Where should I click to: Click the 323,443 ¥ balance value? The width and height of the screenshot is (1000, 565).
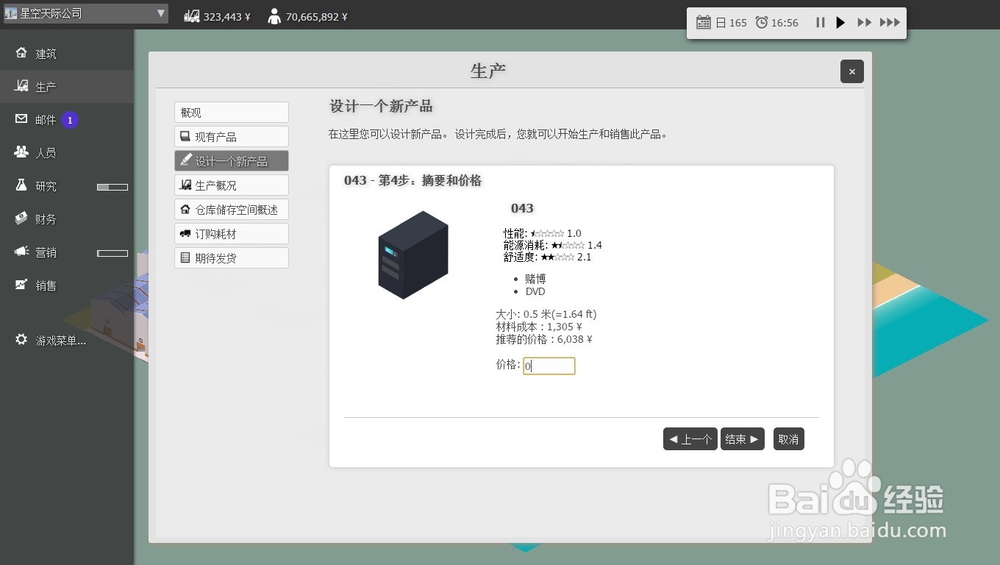226,17
